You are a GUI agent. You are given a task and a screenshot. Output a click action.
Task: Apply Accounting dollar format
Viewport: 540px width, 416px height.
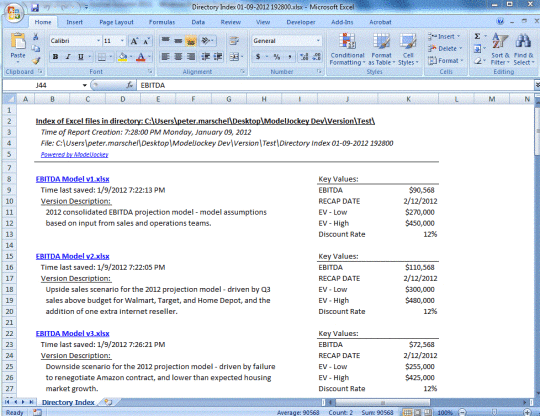(258, 57)
